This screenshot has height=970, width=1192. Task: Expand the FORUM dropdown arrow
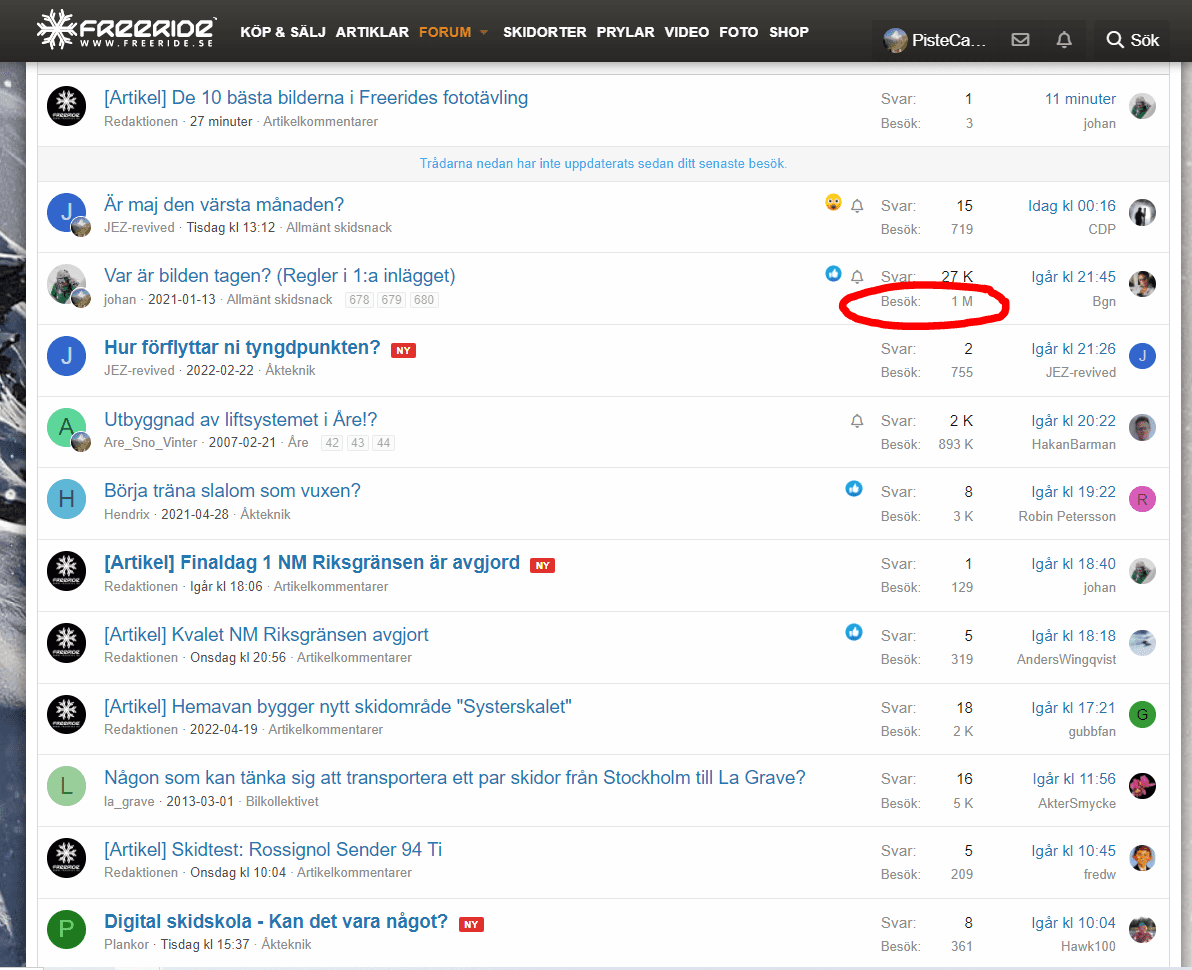tap(484, 32)
